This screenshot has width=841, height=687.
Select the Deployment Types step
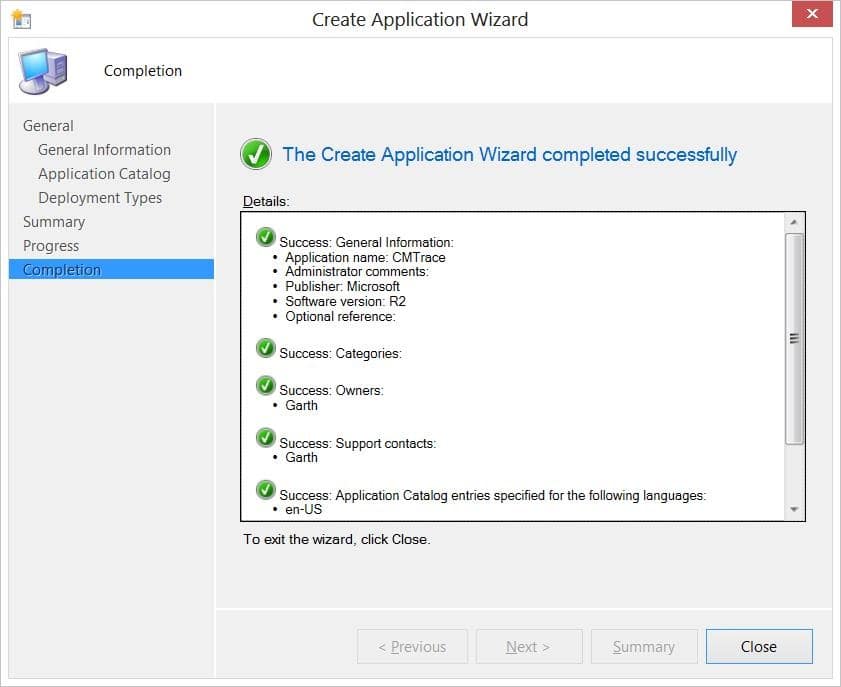(100, 198)
